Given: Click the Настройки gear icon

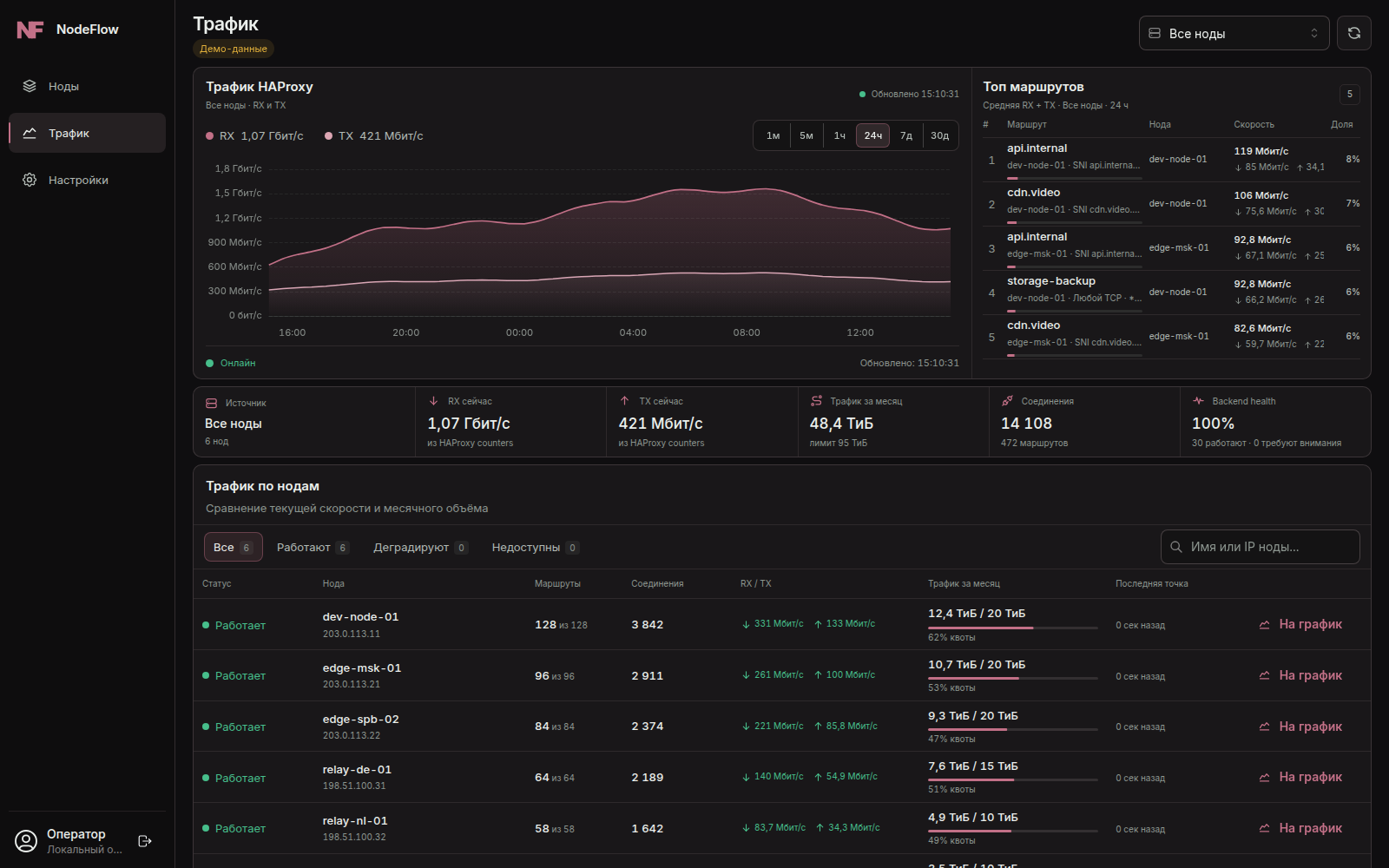Looking at the screenshot, I should coord(30,180).
